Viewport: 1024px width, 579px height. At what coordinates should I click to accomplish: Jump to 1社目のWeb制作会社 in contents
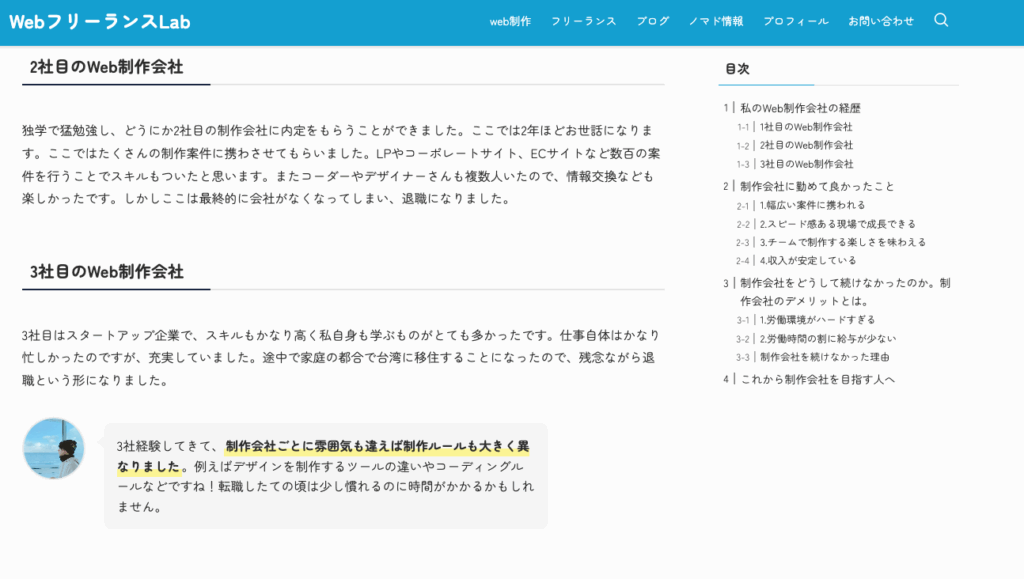(805, 127)
